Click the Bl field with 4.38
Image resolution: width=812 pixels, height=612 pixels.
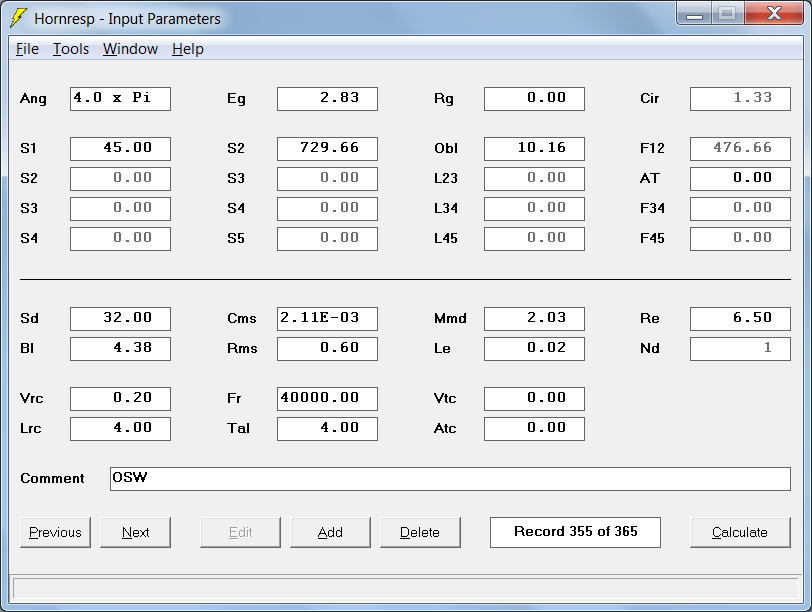120,348
